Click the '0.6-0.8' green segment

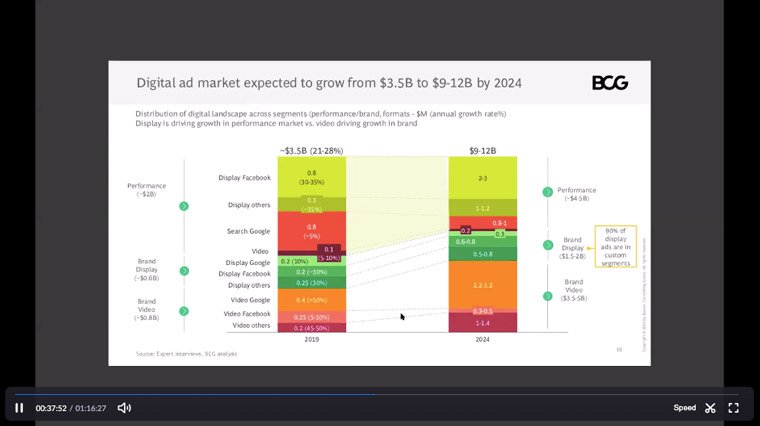coord(483,241)
